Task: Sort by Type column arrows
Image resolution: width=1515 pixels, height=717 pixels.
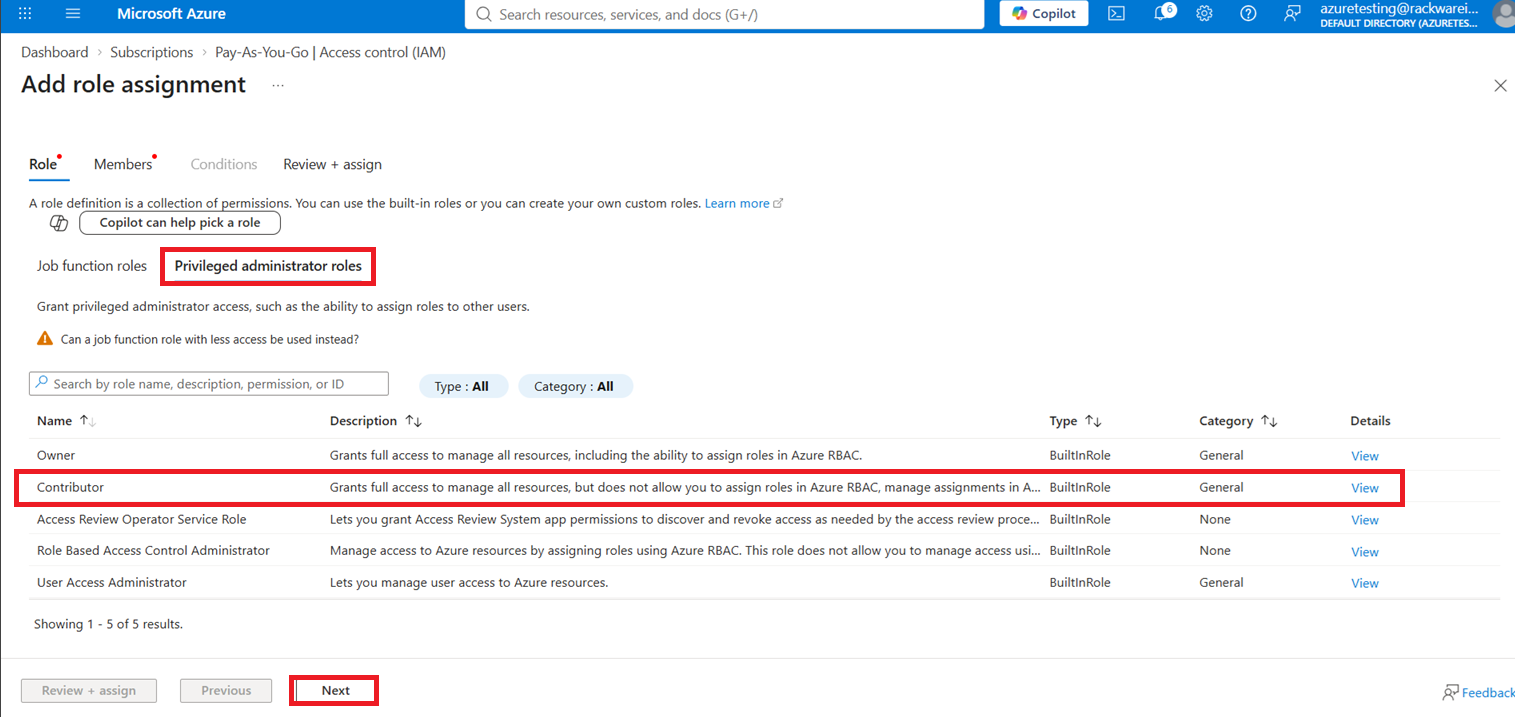Action: coord(1093,421)
